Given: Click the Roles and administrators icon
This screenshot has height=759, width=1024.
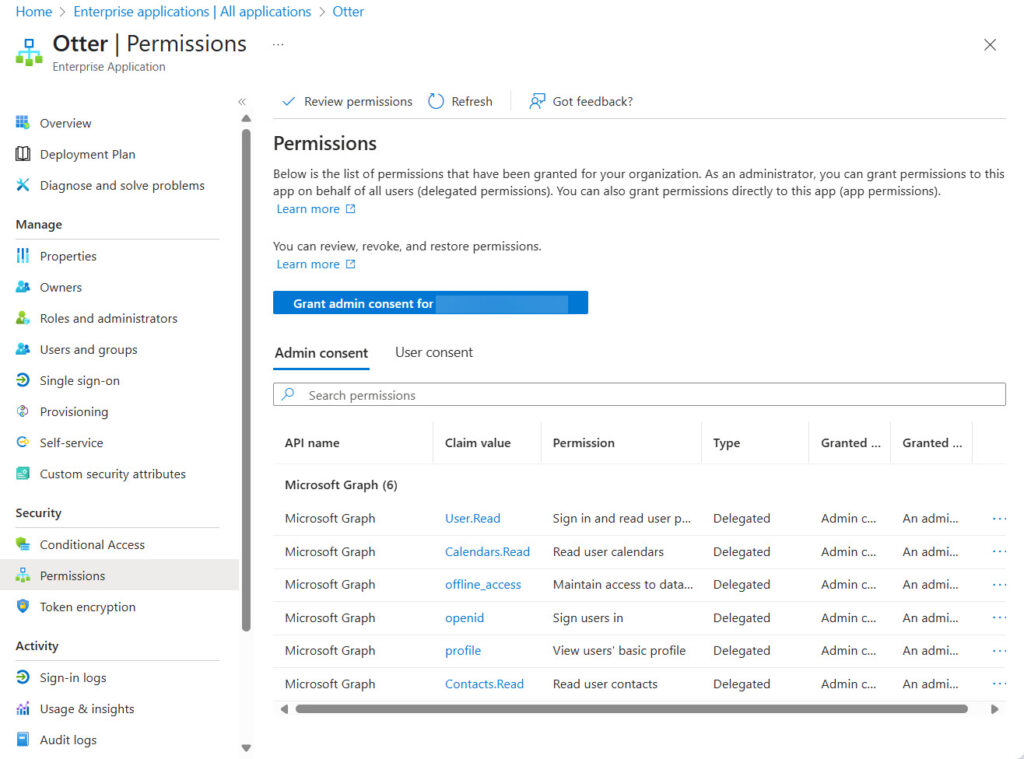Looking at the screenshot, I should click(x=23, y=318).
